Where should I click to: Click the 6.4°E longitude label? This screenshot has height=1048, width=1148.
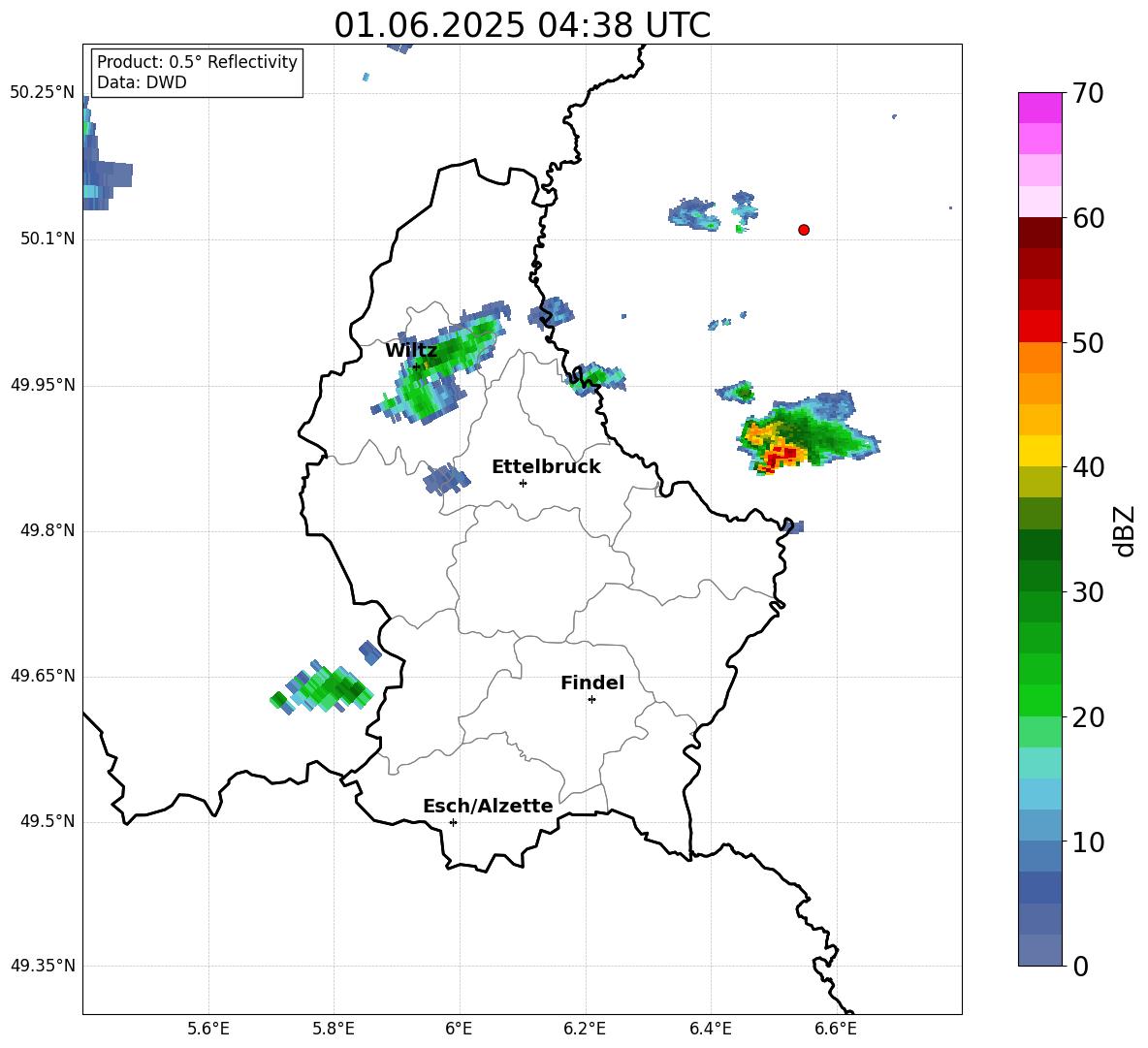coord(710,1029)
